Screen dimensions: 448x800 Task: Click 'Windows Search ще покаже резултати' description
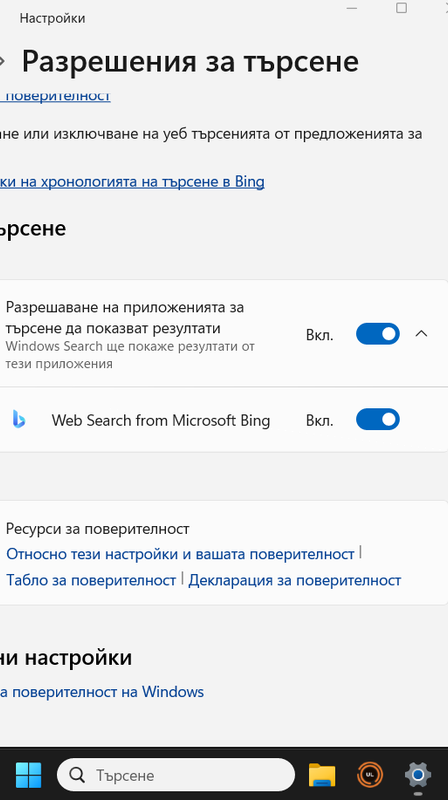[130, 355]
